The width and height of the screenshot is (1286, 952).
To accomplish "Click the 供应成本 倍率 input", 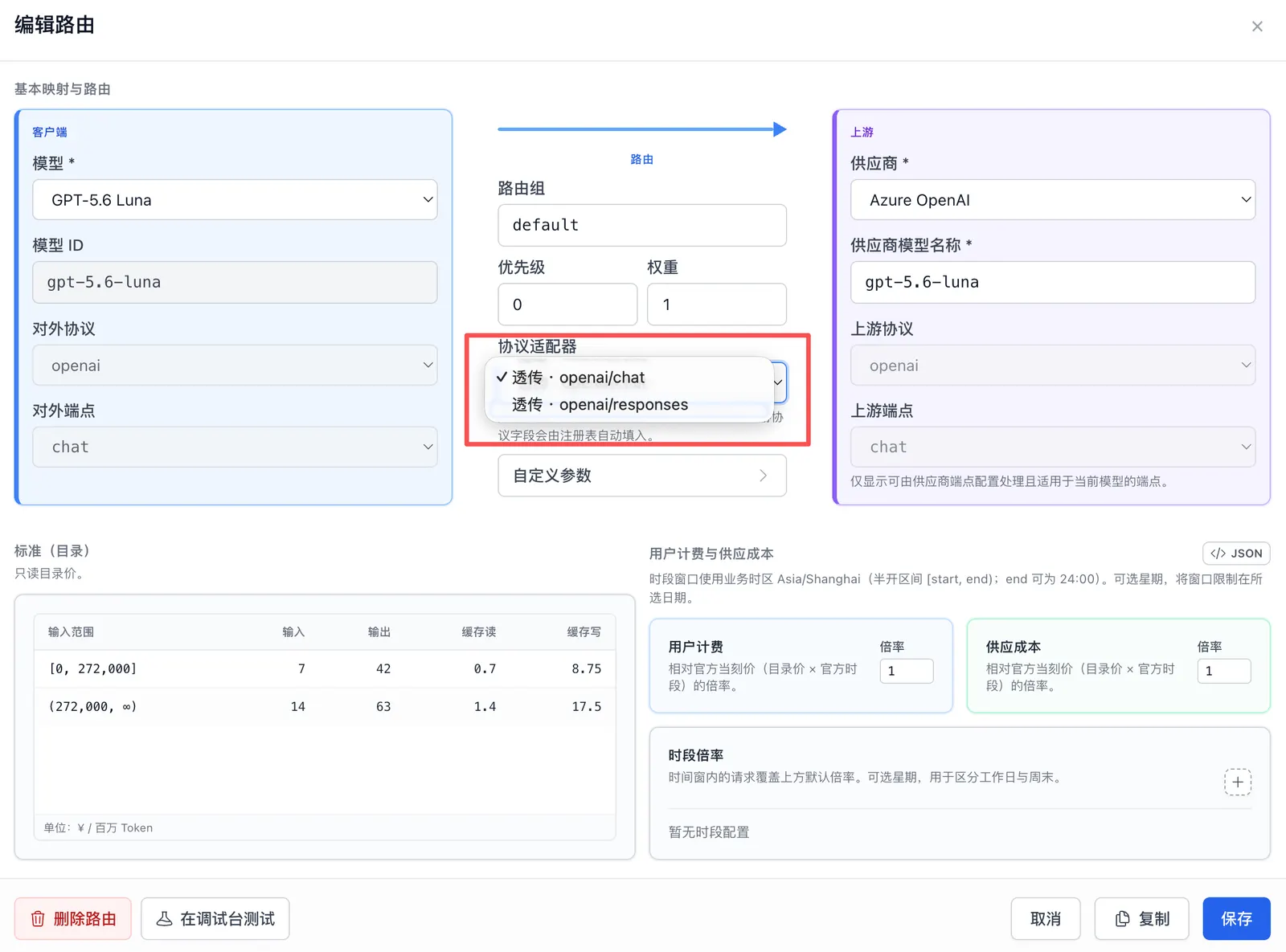I will (x=1224, y=671).
